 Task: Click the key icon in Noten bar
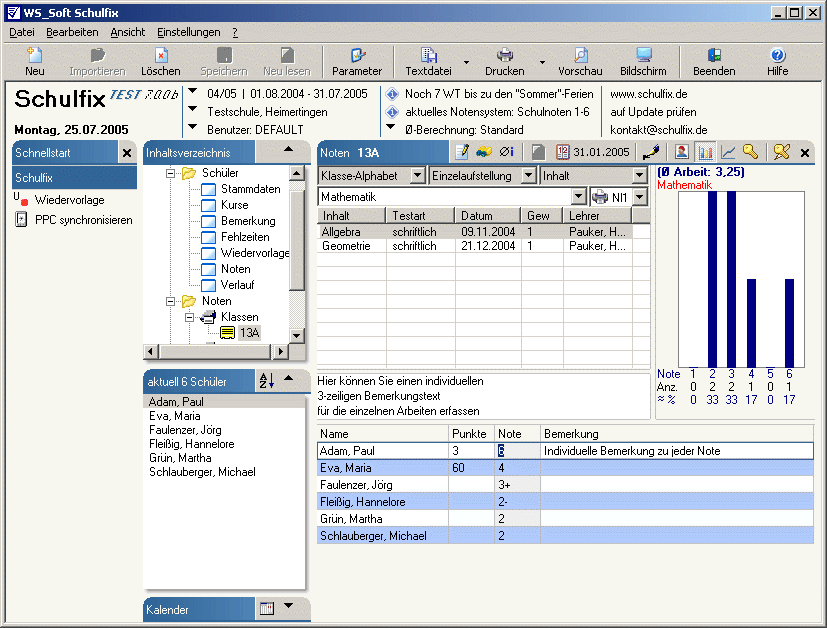tap(750, 152)
